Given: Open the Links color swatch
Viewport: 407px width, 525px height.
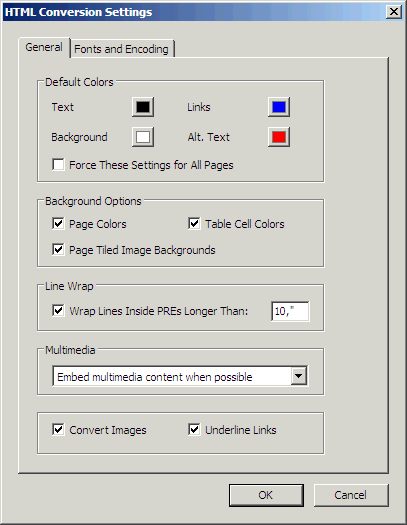Looking at the screenshot, I should [x=279, y=107].
